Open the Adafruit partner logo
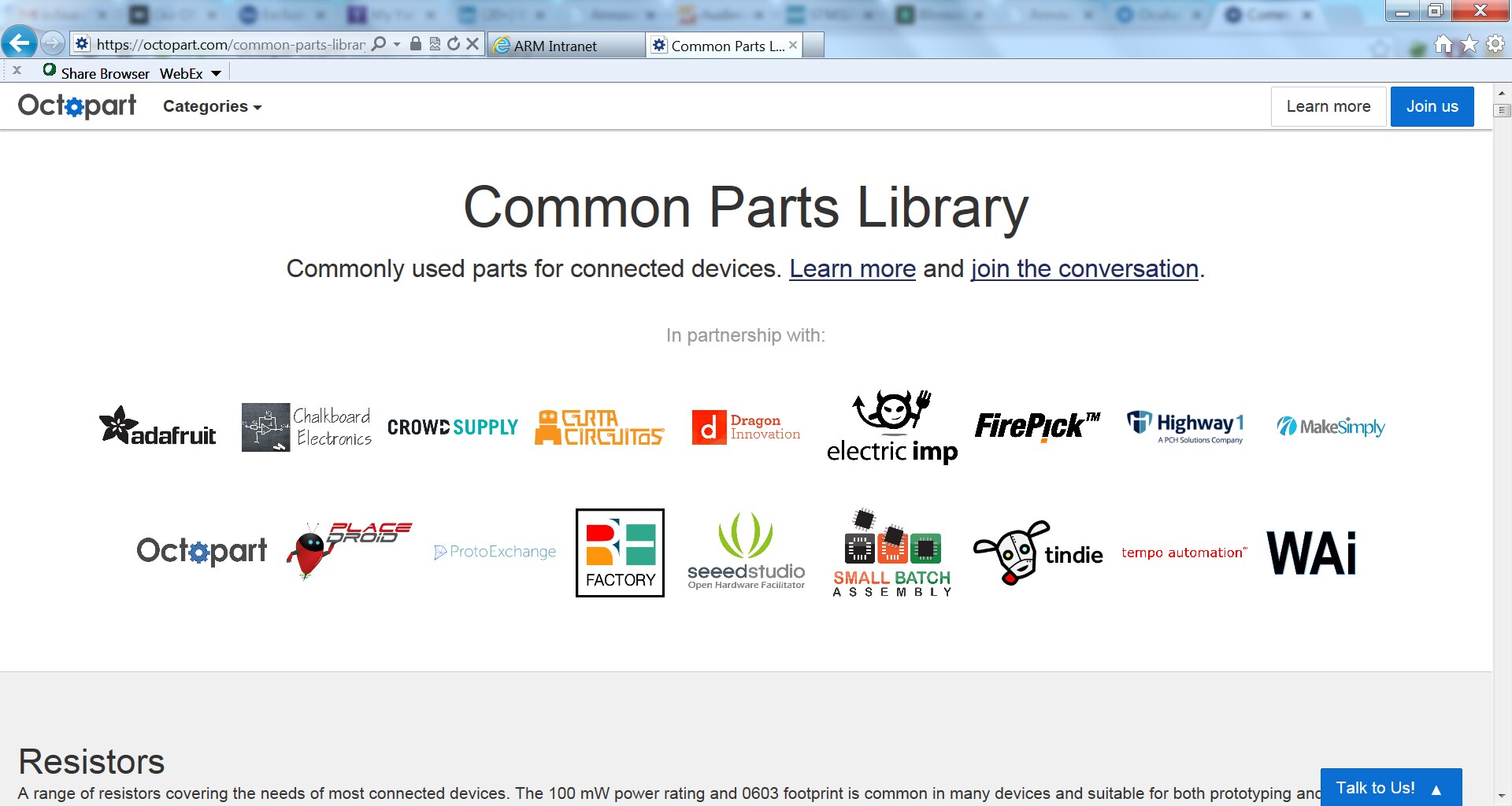This screenshot has height=806, width=1512. click(157, 427)
